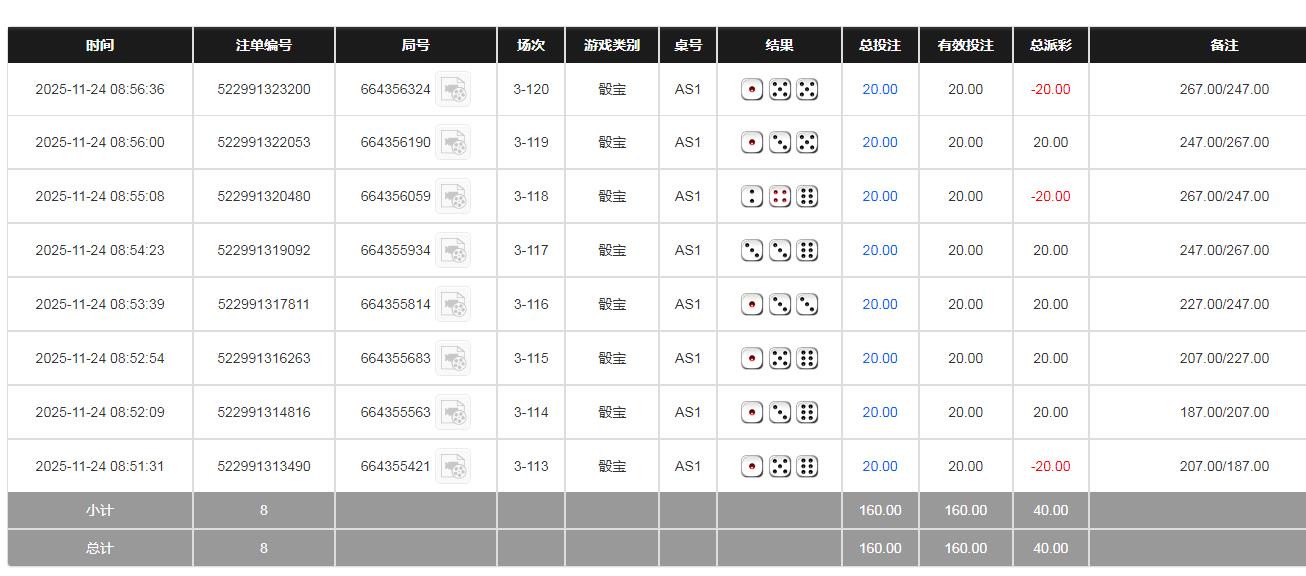
Task: Open video replay icon for round 664356324
Action: 453,90
